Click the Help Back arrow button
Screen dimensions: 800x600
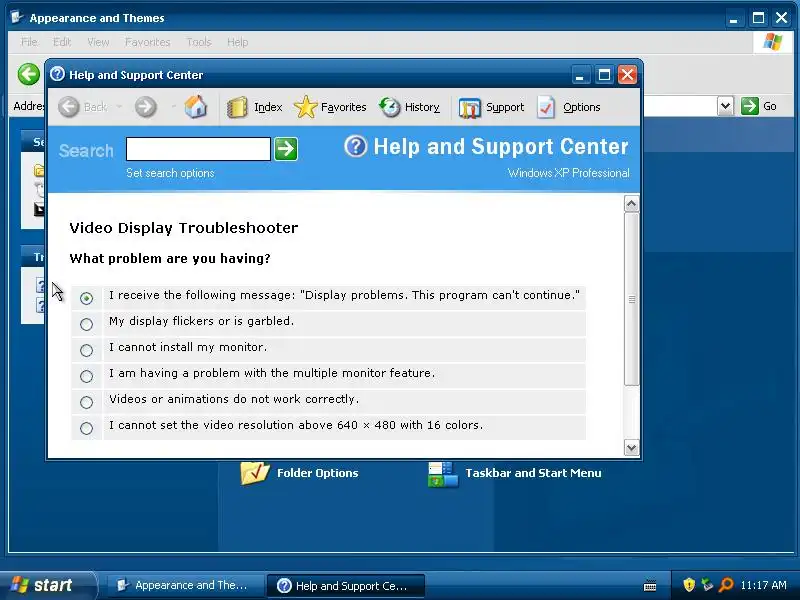click(x=69, y=107)
